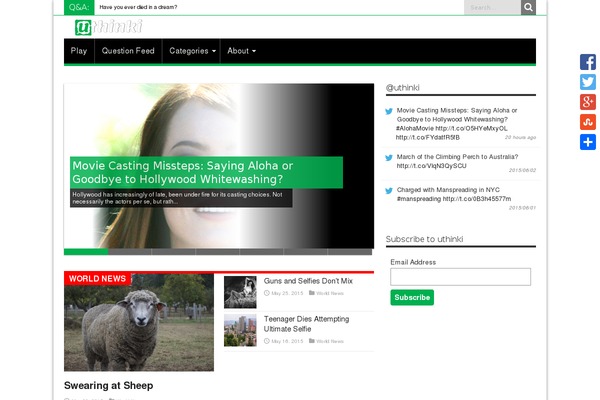The height and width of the screenshot is (400, 600).
Task: Jump to the last slider segment
Action: click(x=350, y=252)
